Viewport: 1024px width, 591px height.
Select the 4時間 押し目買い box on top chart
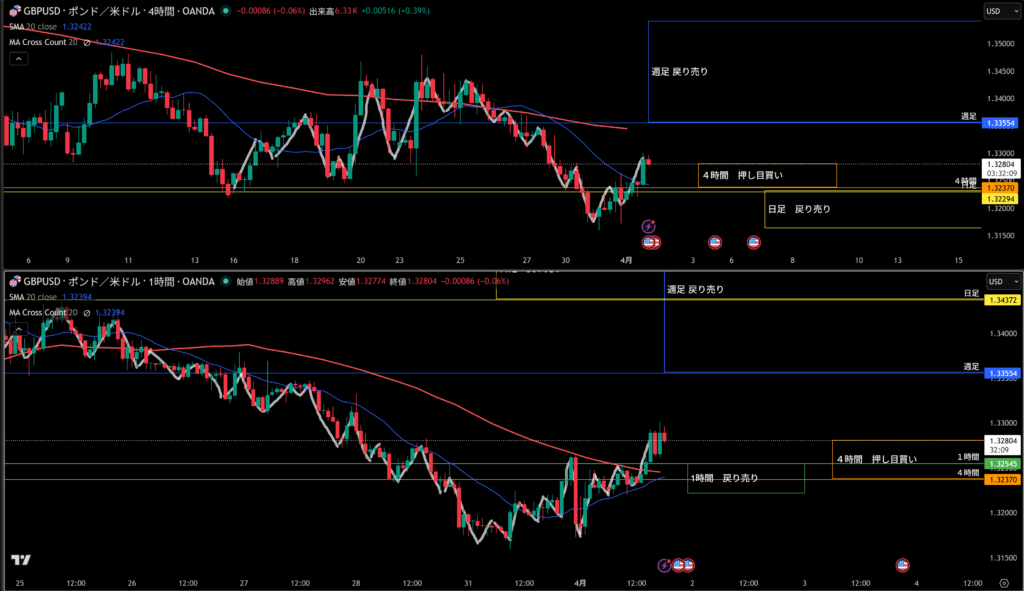[x=767, y=175]
